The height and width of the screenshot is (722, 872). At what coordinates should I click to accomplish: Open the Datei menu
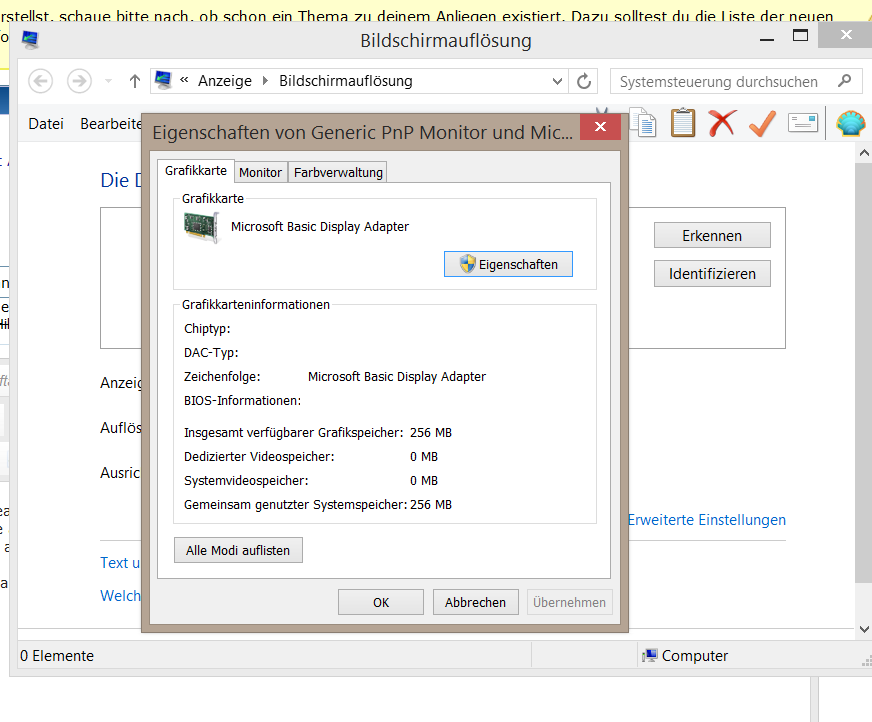click(x=46, y=123)
